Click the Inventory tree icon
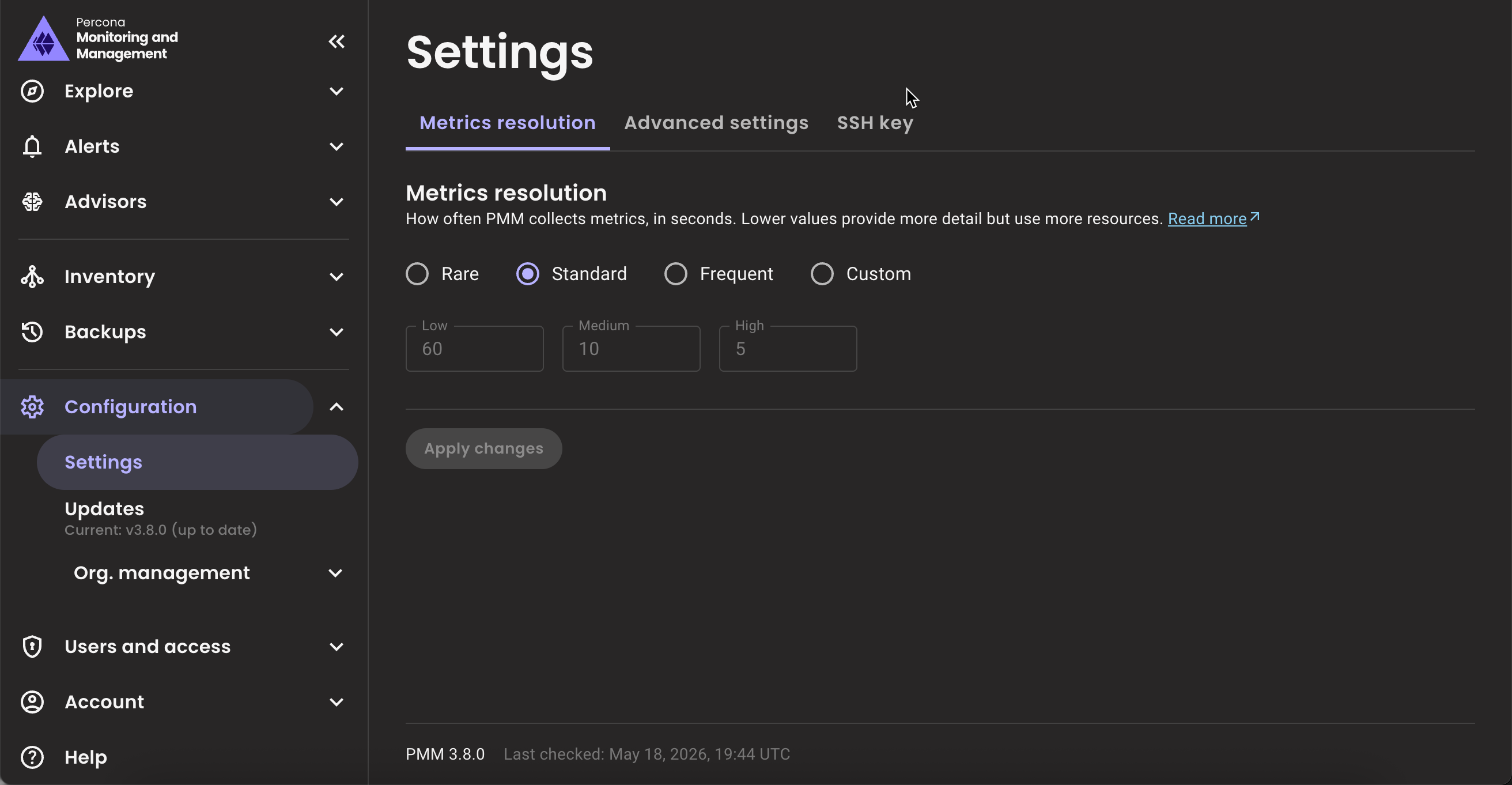The width and height of the screenshot is (1512, 785). (32, 277)
